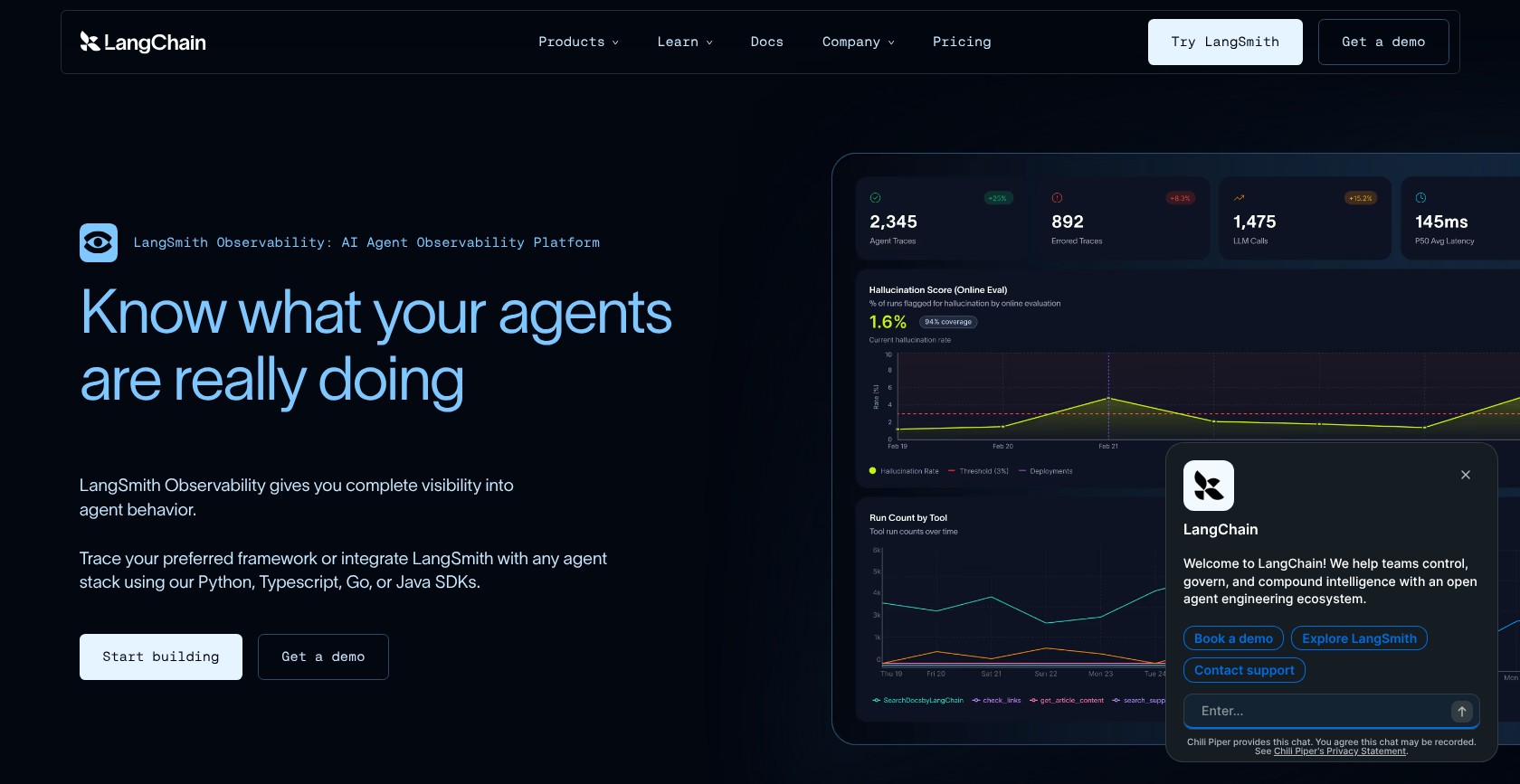Click the Hallucination Score (Online Eval) title
Screen dimensions: 1520x784
pos(938,290)
